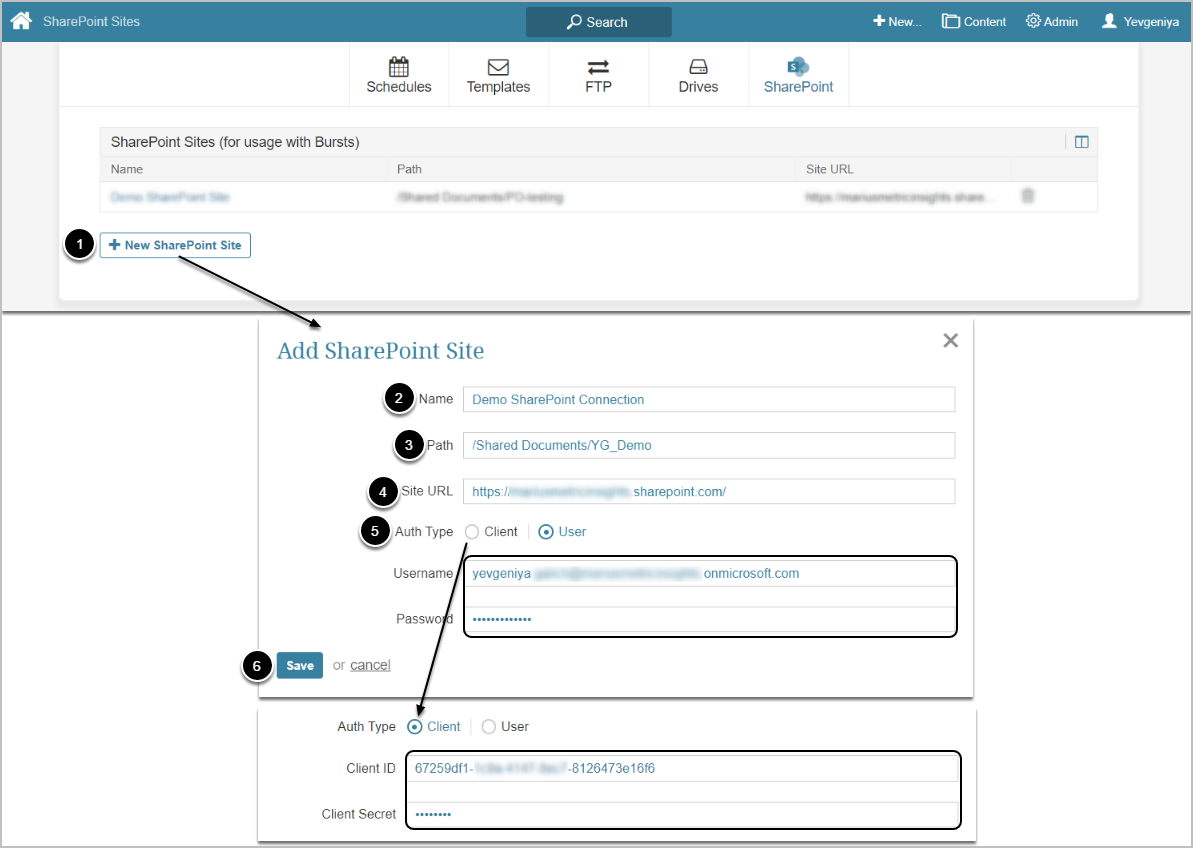1193x848 pixels.
Task: Click the Path column header
Action: click(409, 169)
